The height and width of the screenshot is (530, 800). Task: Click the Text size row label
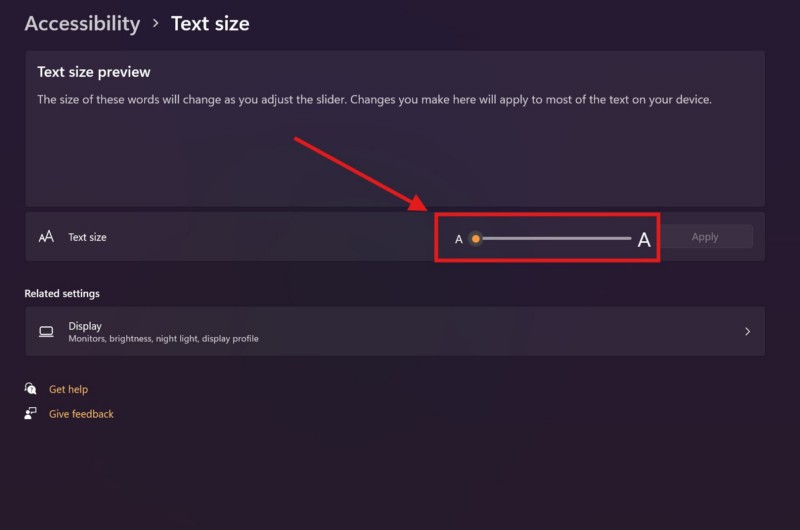pyautogui.click(x=87, y=237)
